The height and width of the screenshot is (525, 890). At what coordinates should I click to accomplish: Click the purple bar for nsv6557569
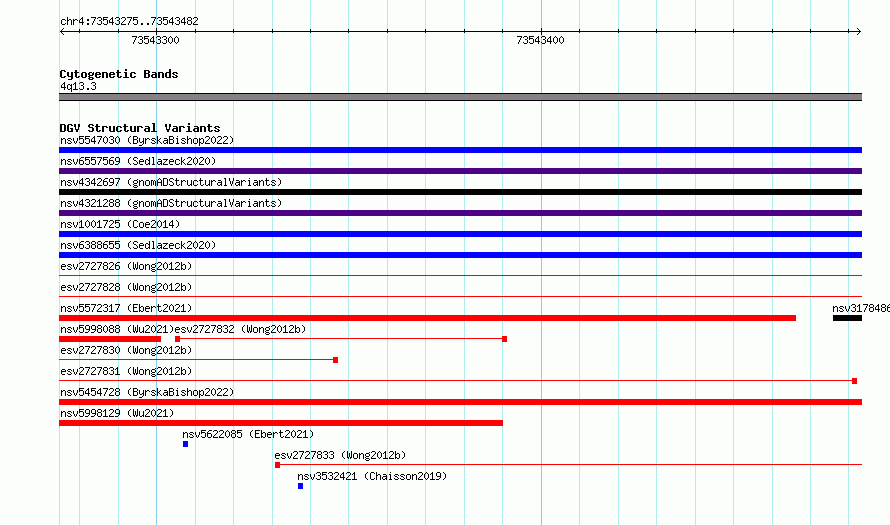point(460,171)
